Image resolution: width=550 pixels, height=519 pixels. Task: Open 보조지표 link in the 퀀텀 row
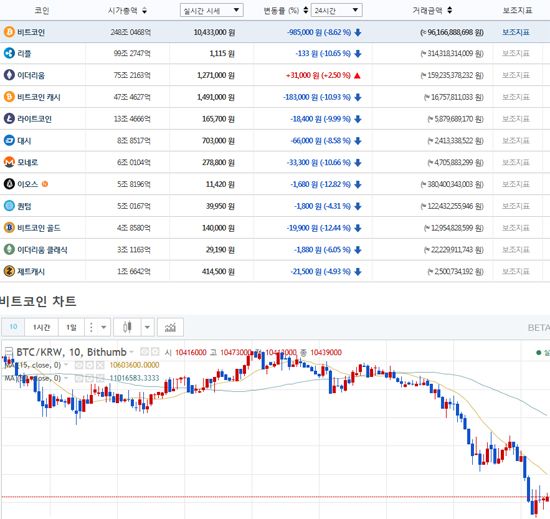click(x=516, y=206)
